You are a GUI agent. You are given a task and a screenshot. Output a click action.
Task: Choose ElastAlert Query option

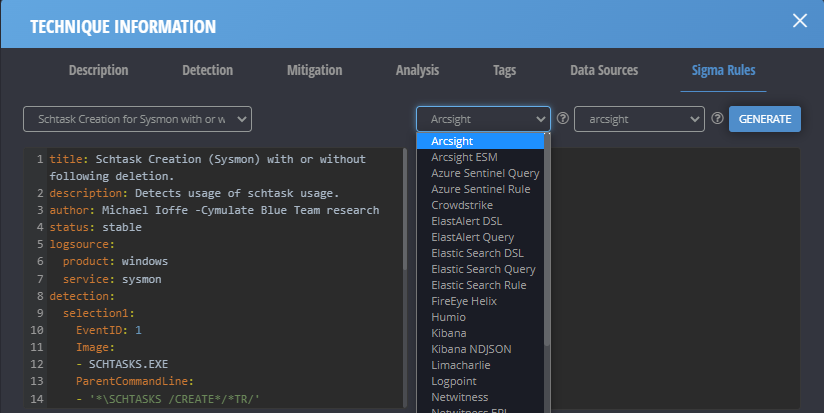point(480,237)
